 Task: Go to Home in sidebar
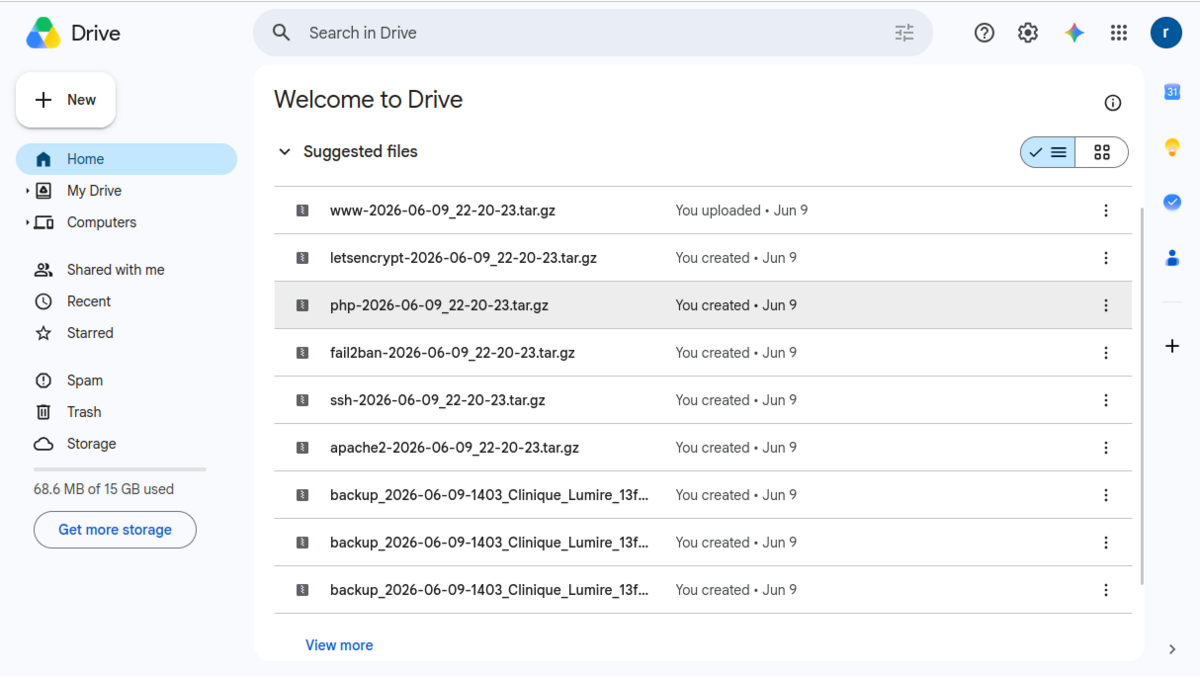coord(126,159)
